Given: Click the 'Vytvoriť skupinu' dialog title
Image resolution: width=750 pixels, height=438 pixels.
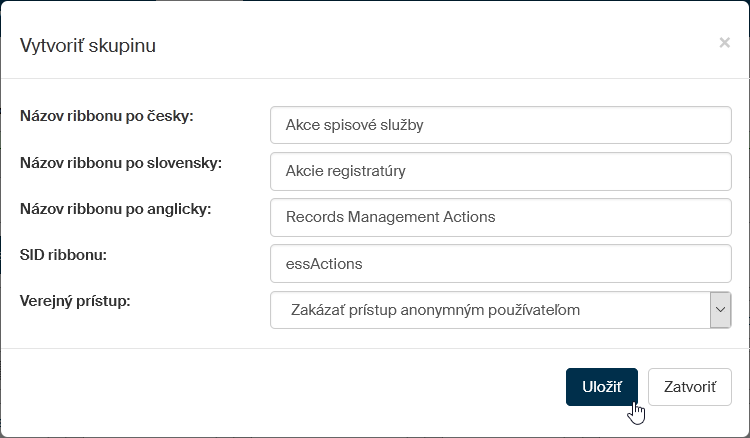Looking at the screenshot, I should pyautogui.click(x=88, y=45).
